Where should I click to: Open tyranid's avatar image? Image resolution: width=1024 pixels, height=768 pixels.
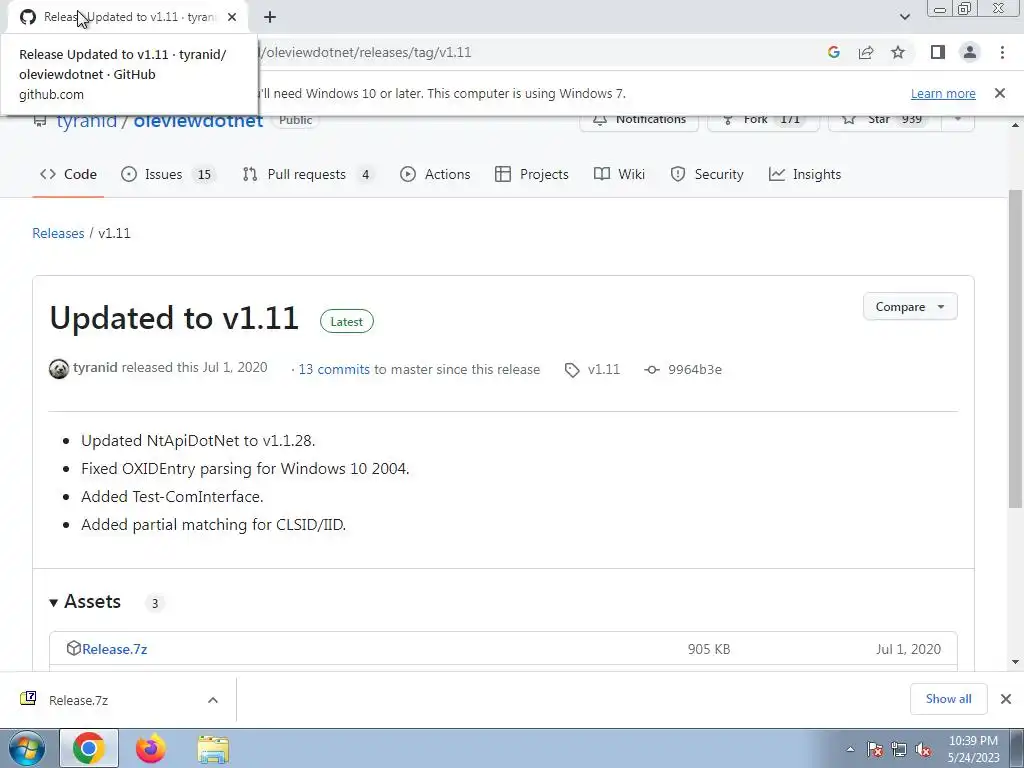coord(59,369)
